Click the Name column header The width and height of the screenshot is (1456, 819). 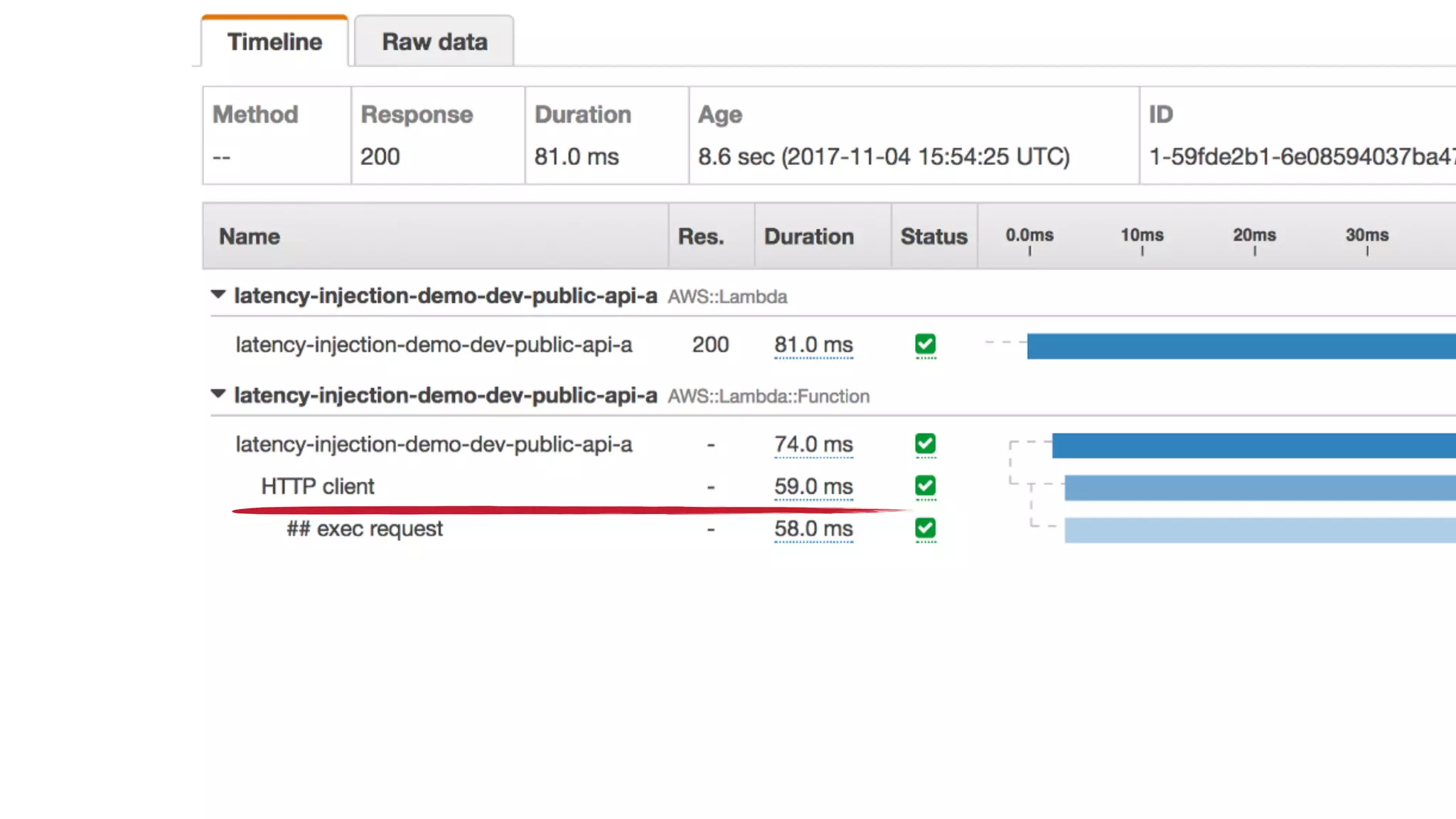(250, 237)
